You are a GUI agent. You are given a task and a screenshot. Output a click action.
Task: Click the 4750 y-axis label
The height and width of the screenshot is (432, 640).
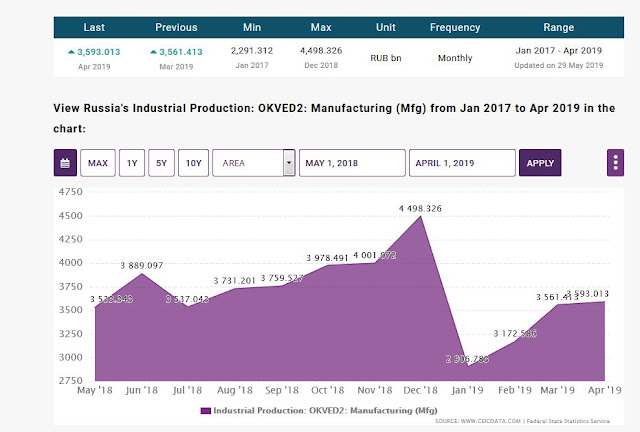(x=70, y=192)
